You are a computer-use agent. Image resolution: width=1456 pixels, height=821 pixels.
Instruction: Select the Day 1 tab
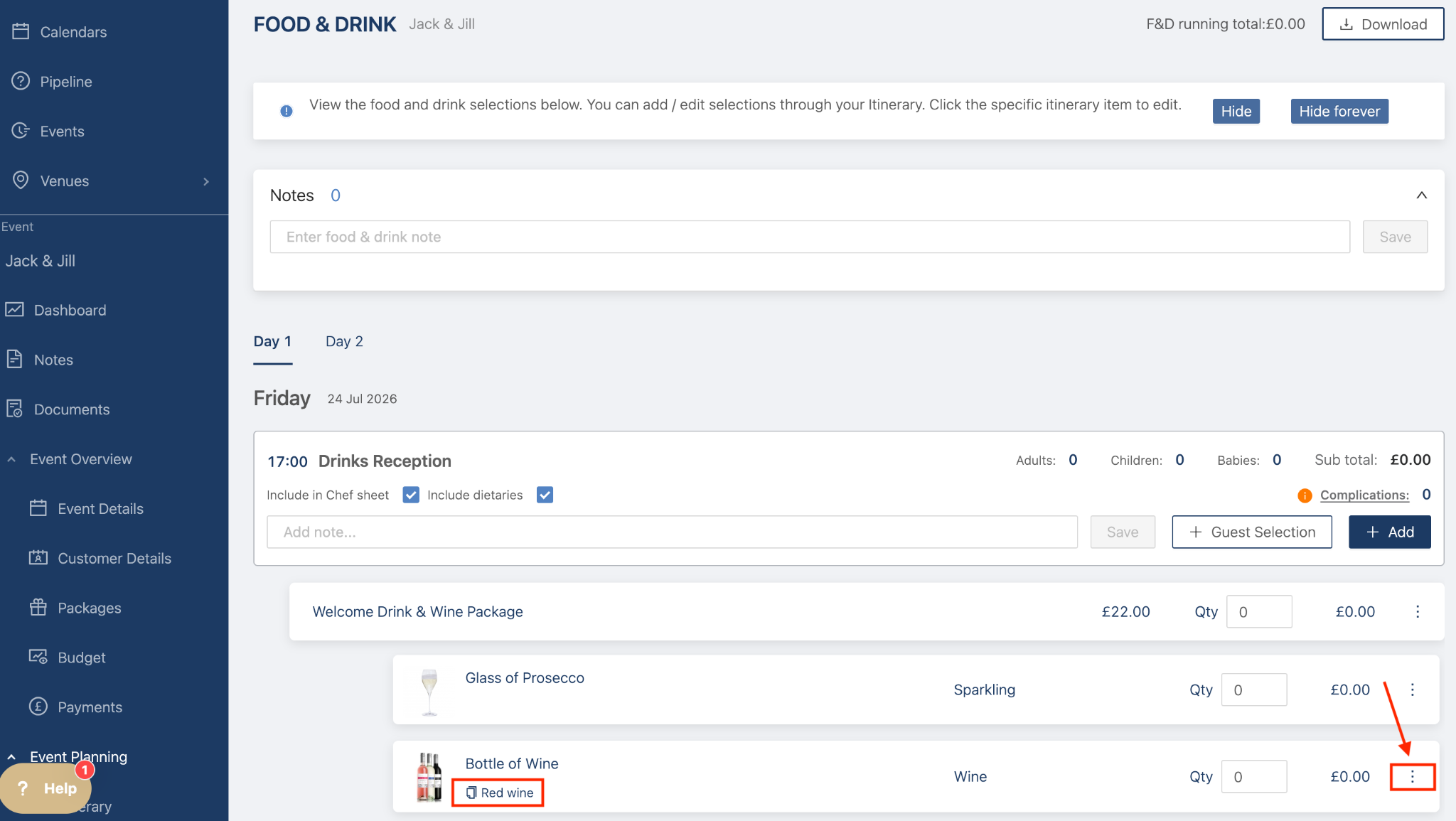pyautogui.click(x=272, y=341)
